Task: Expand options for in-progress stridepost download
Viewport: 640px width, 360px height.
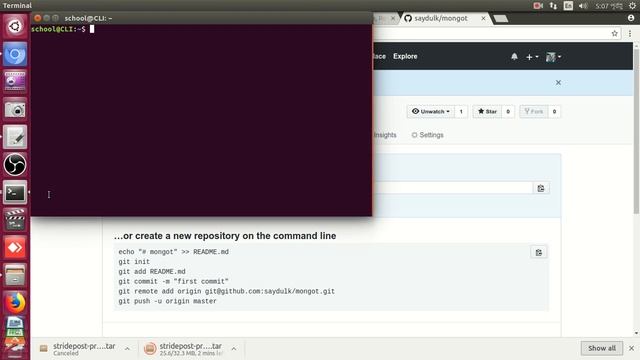Action: pyautogui.click(x=234, y=349)
